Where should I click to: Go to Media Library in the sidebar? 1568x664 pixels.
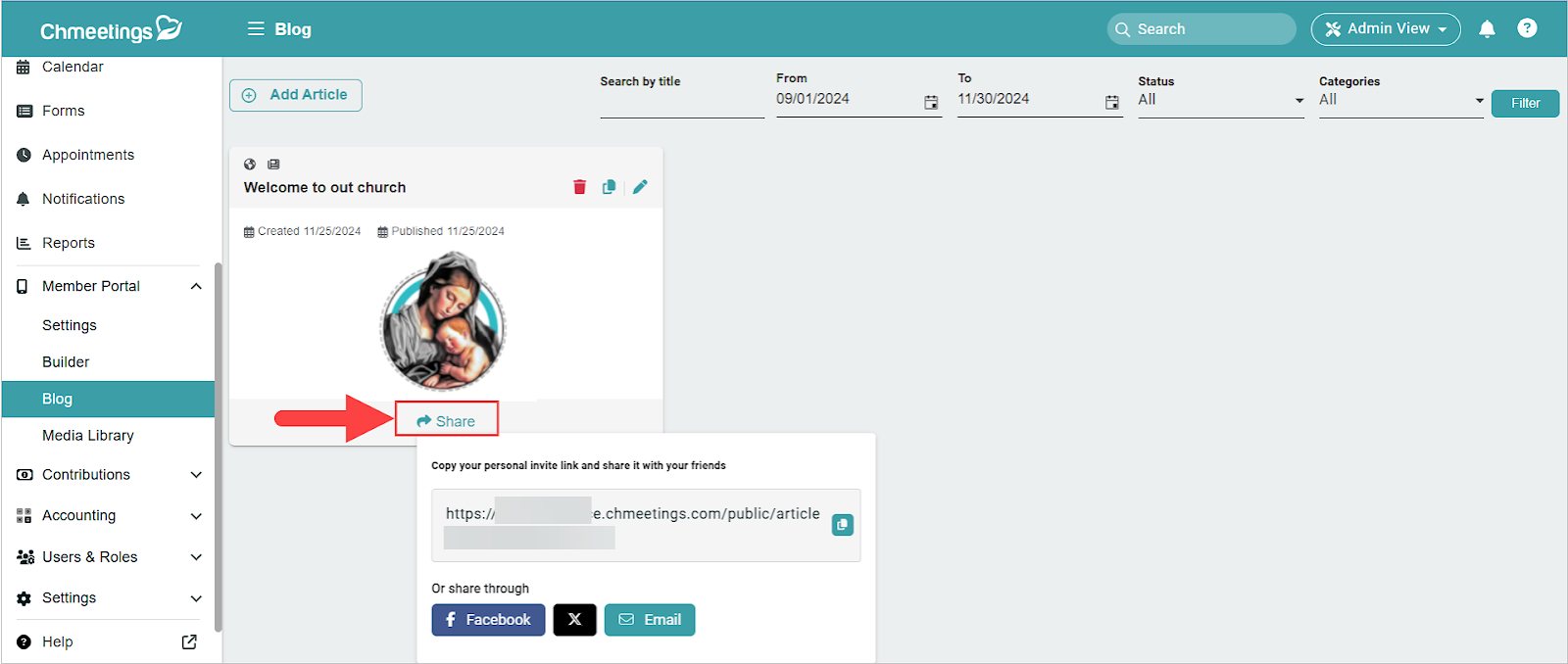coord(88,436)
